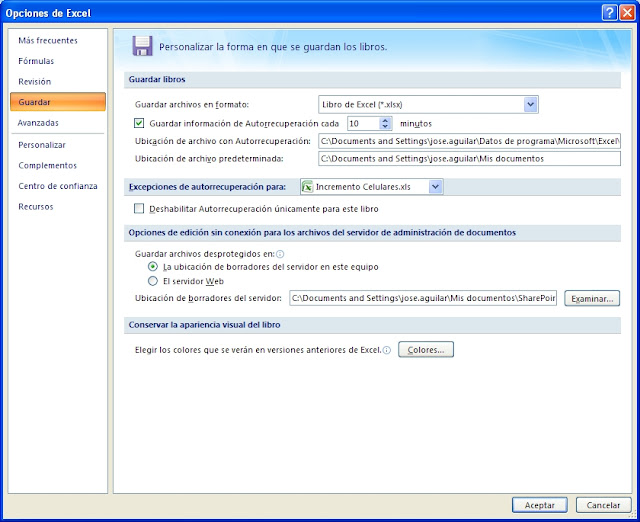
Task: Close the Opciones de Excel dialog
Action: coord(627,13)
